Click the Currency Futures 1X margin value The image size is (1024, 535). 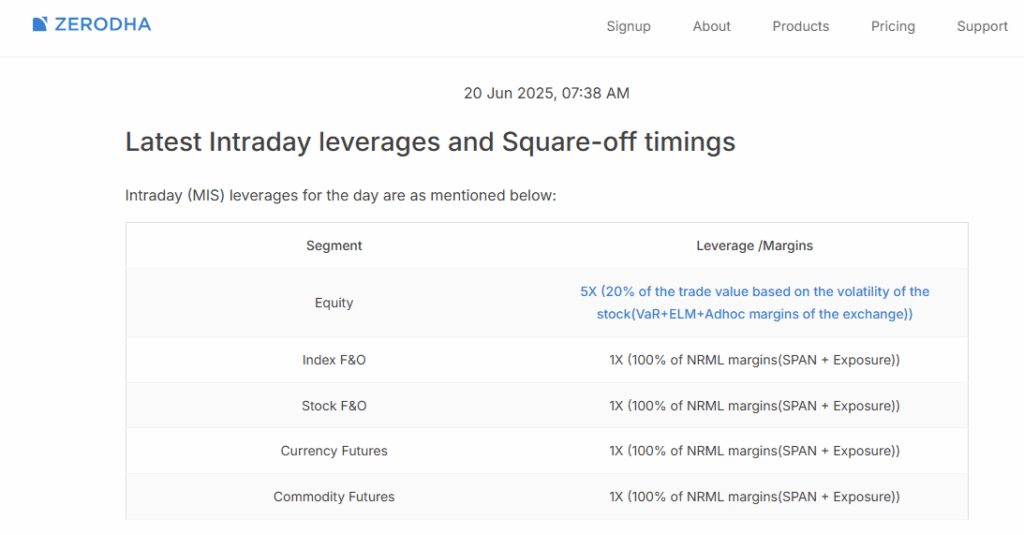point(754,451)
